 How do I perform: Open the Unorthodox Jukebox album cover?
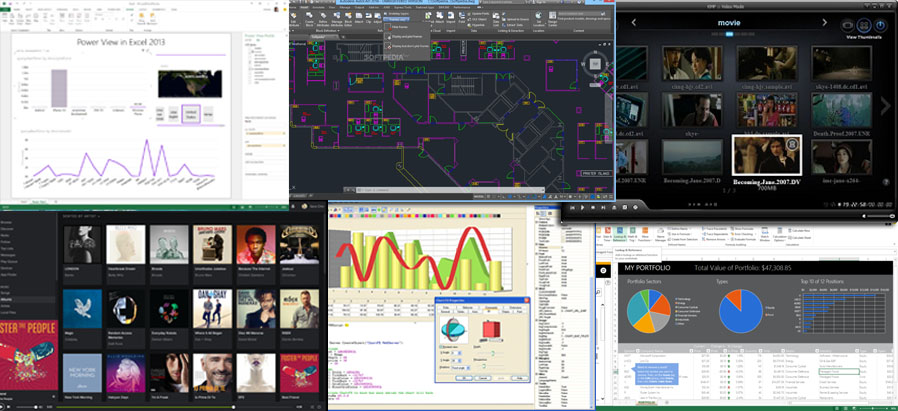coord(212,244)
